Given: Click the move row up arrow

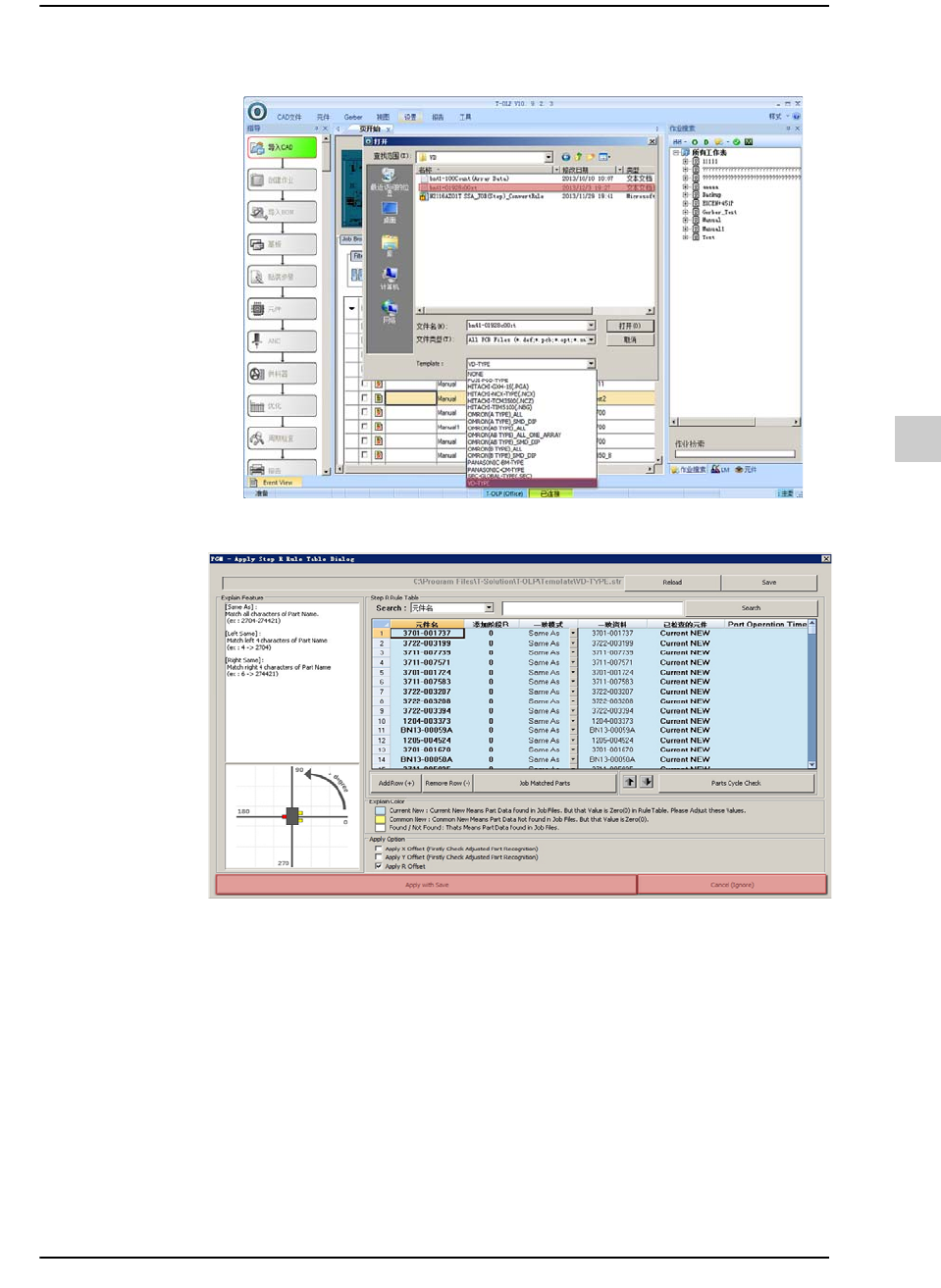Looking at the screenshot, I should coord(630,782).
